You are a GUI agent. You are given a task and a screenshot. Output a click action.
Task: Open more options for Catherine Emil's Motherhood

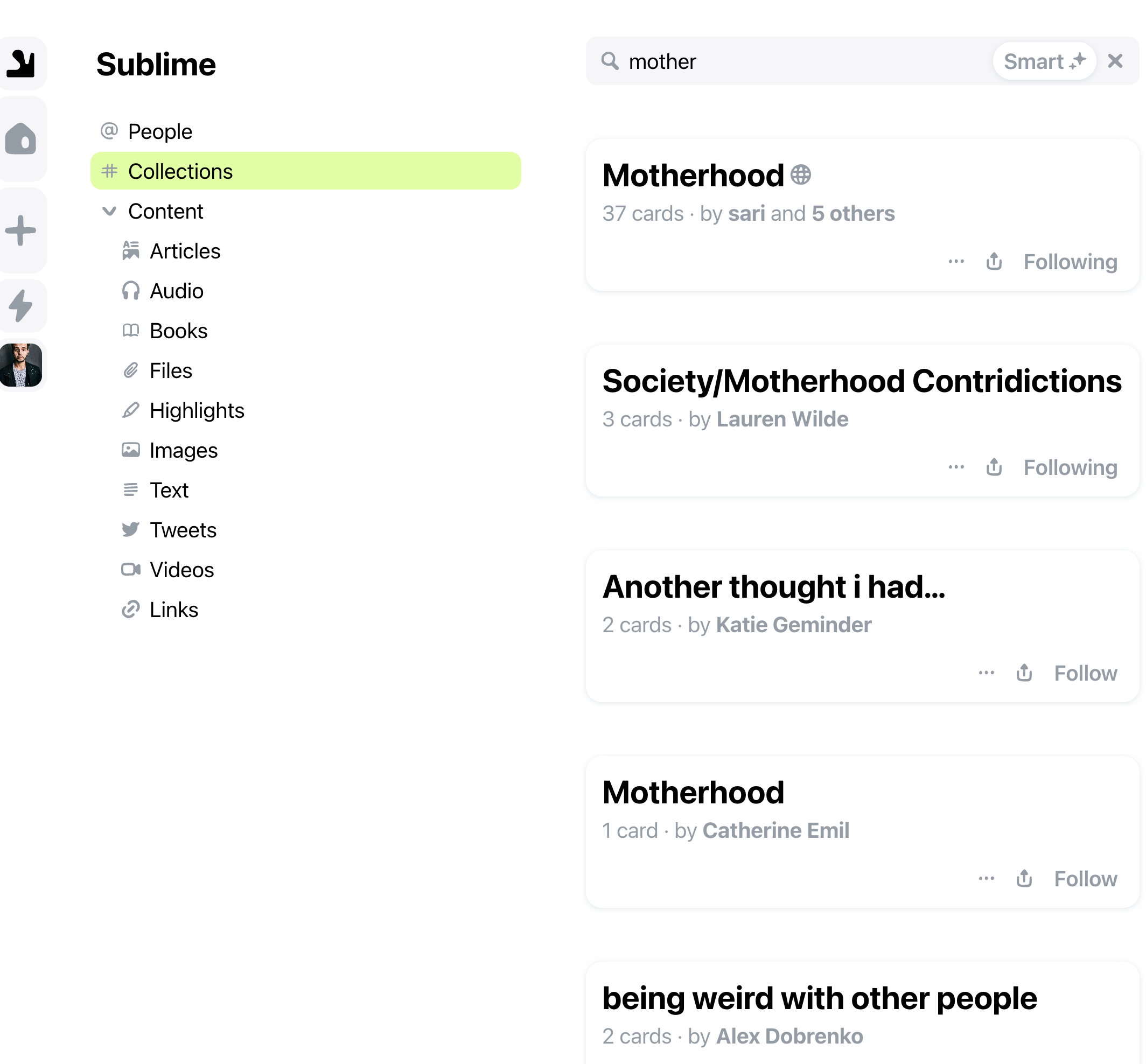986,879
